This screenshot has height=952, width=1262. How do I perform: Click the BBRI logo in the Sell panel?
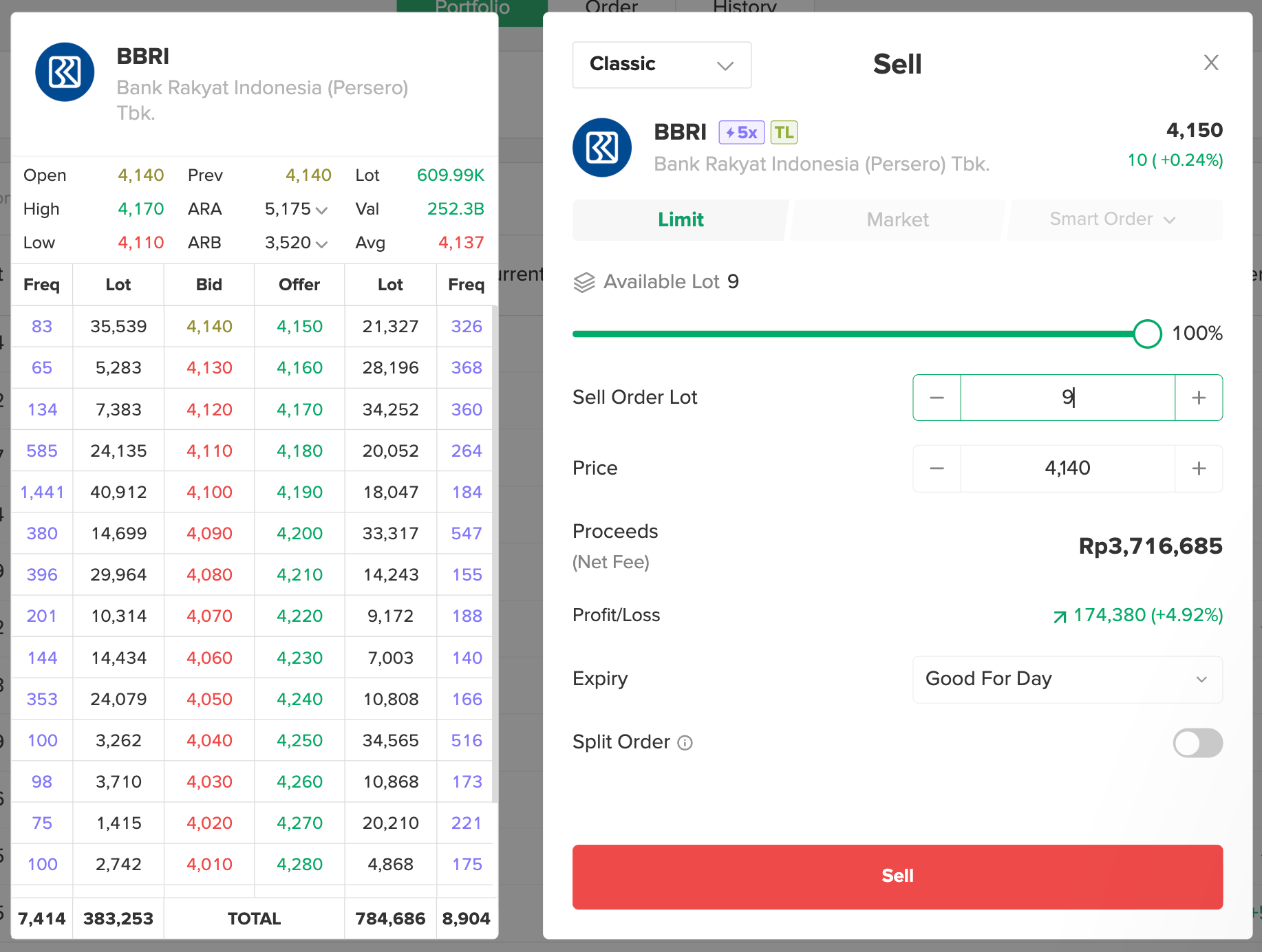(602, 148)
